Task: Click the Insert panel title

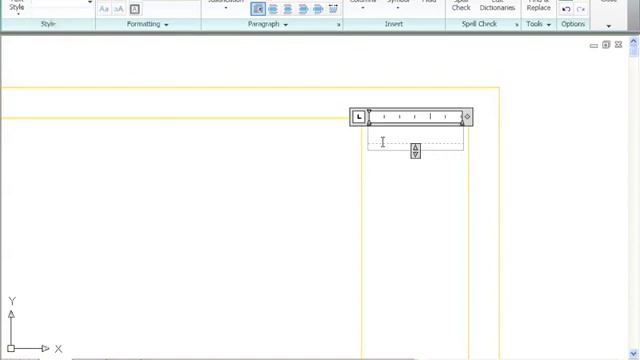Action: point(394,24)
